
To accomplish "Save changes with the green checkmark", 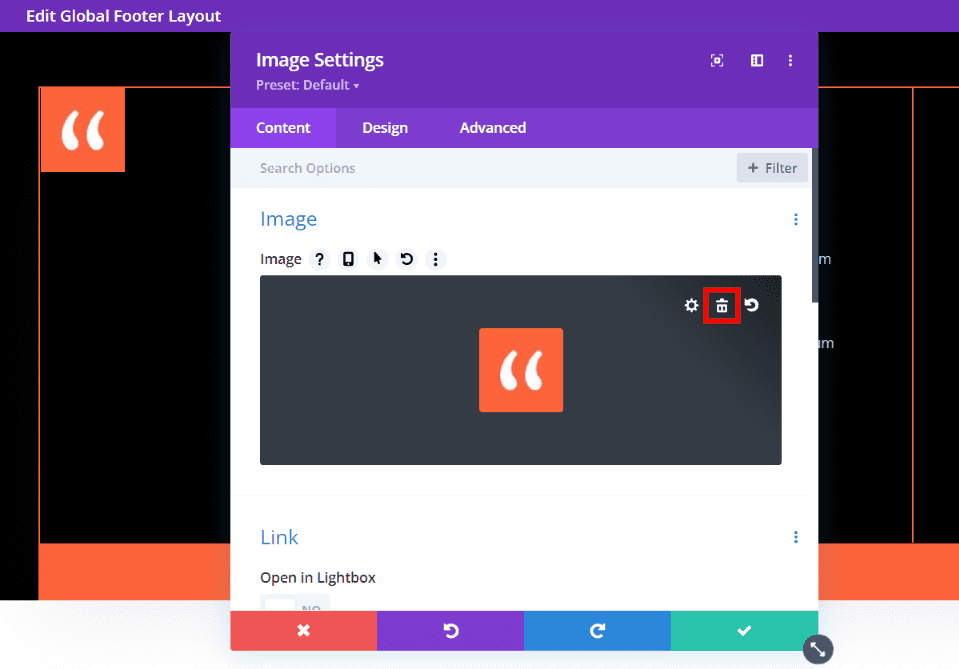I will [x=744, y=631].
